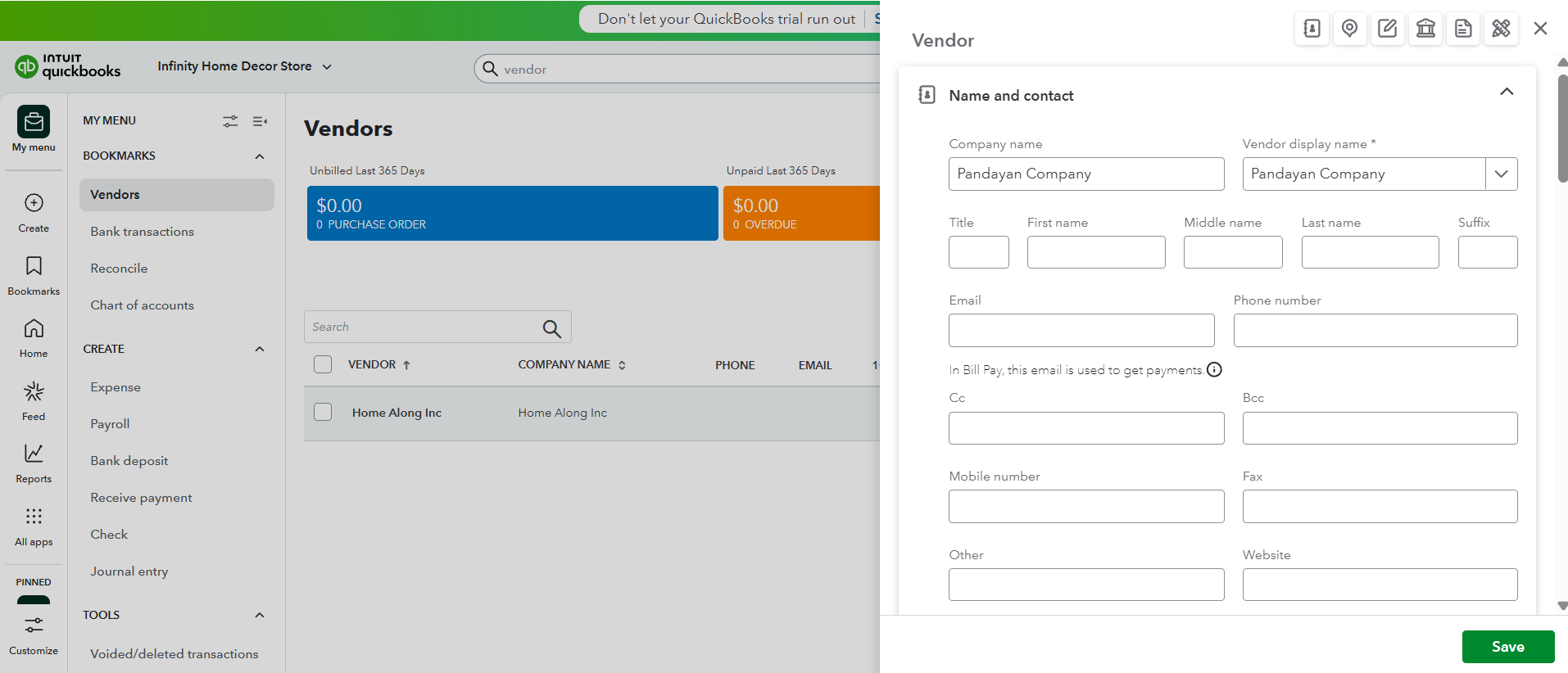Click the info icon beside Bill Pay email note
Screen dimensions: 1568x673
(x=1214, y=369)
